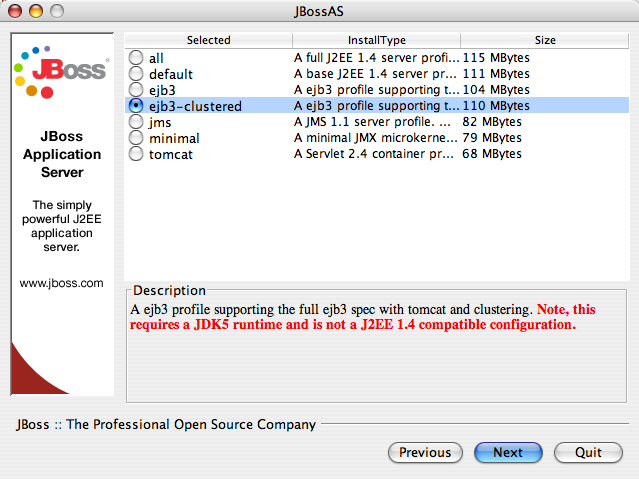Image resolution: width=639 pixels, height=479 pixels.
Task: Select the 'ejb3-clustered' radio button
Action: [136, 106]
